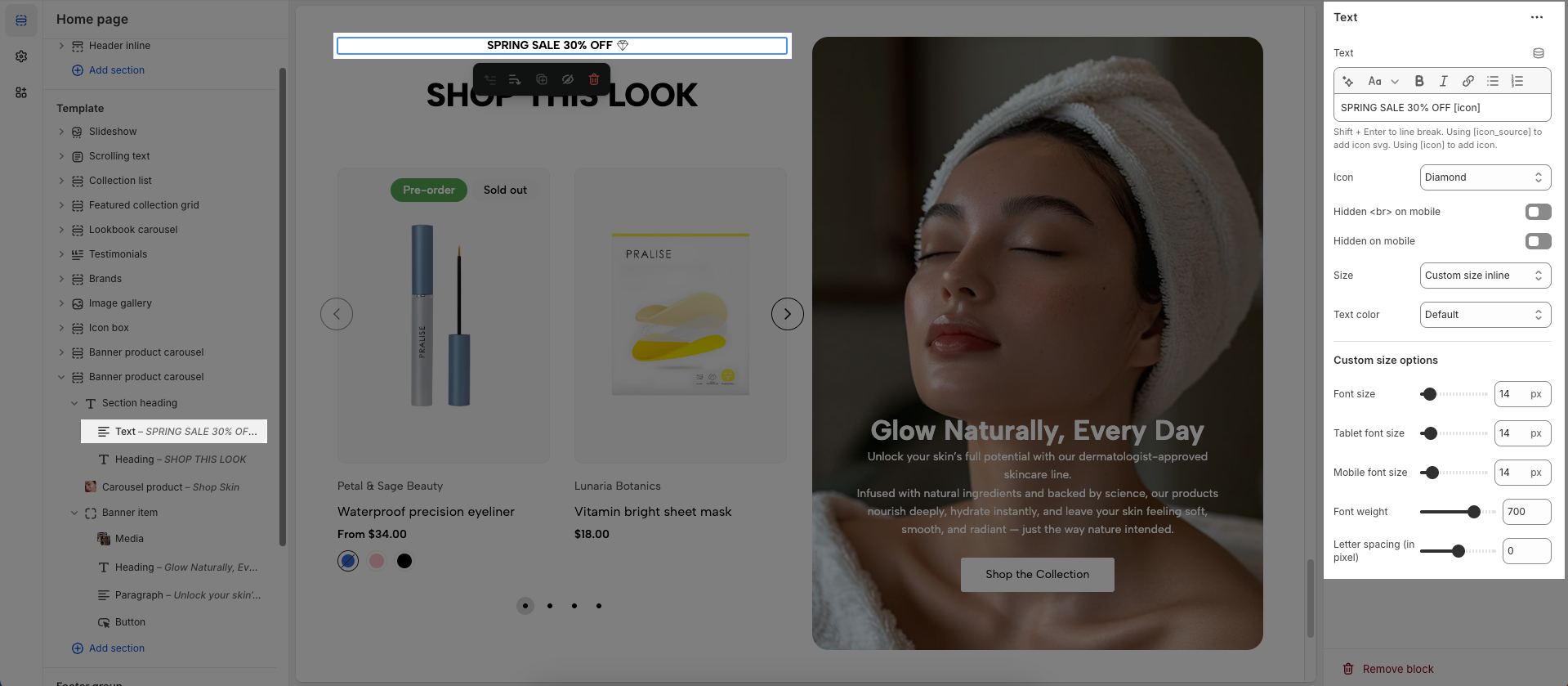Insert a bulleted list in text editor
Viewport: 1568px width, 686px height.
(1493, 81)
